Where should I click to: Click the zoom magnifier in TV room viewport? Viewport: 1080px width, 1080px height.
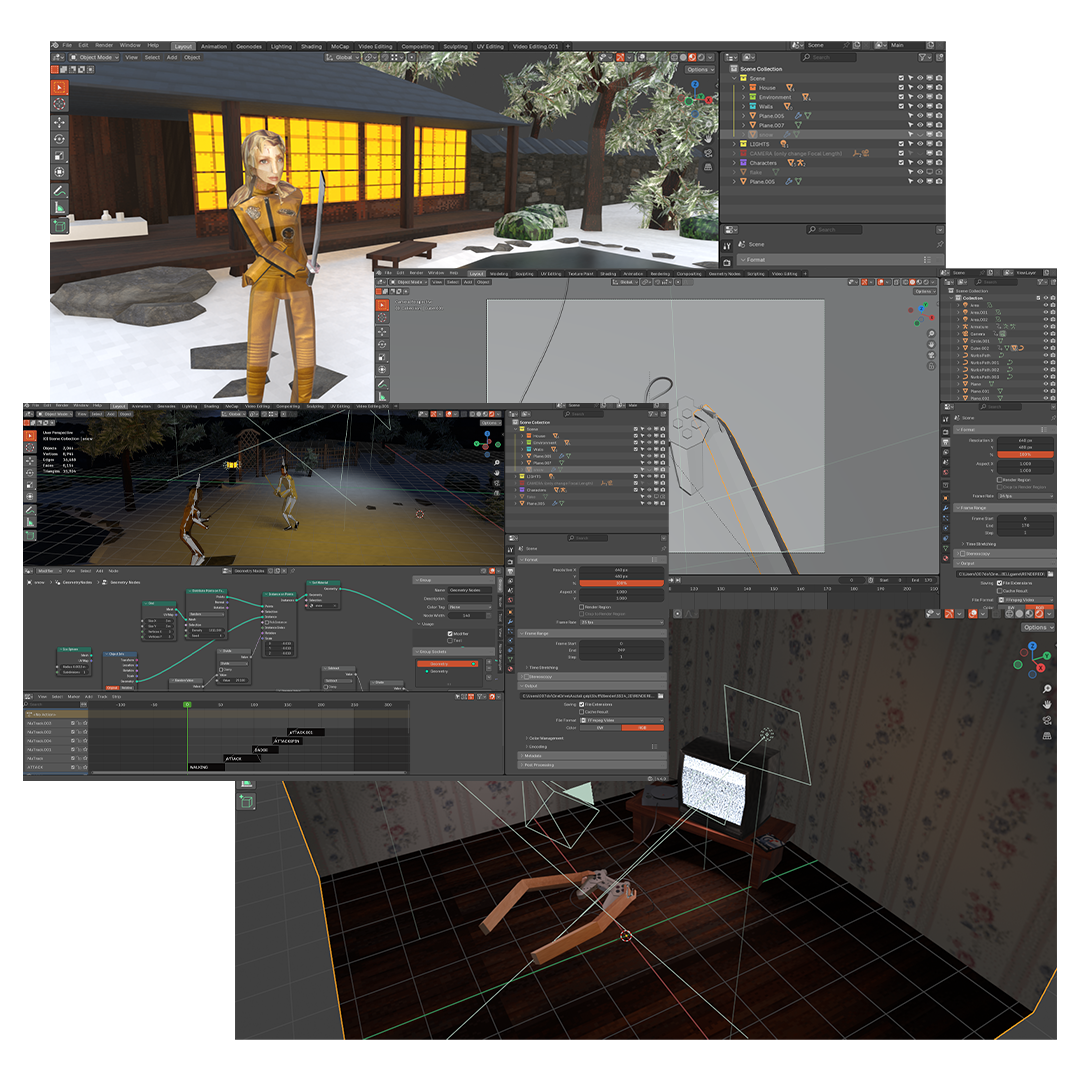[1047, 689]
